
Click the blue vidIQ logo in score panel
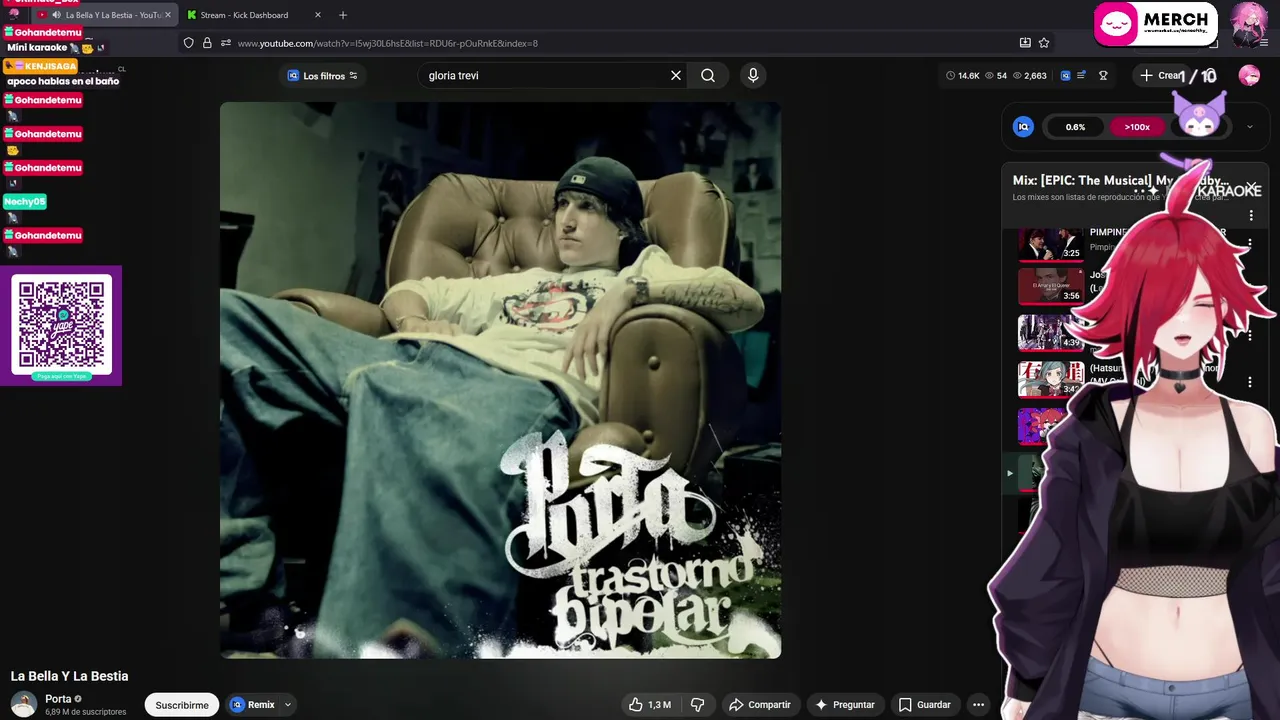(x=1023, y=127)
